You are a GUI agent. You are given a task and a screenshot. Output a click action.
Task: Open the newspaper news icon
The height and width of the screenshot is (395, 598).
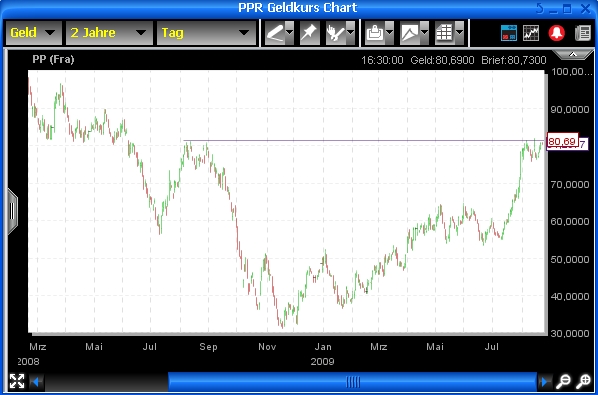pos(582,33)
